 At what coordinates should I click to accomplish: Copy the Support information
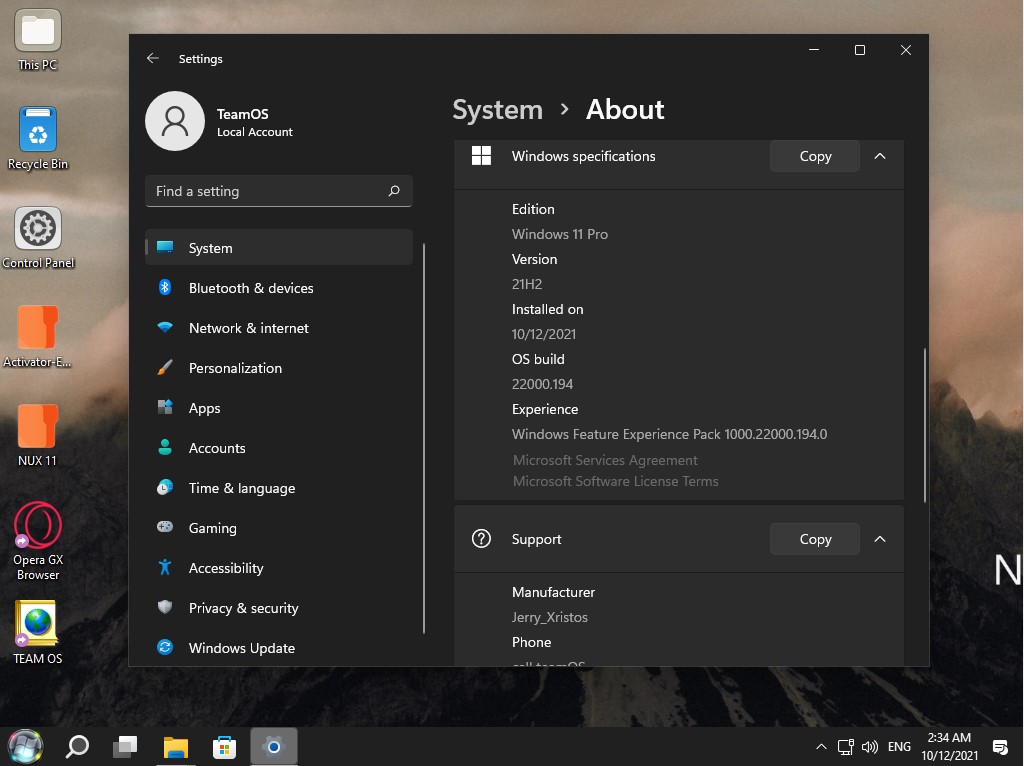click(x=814, y=539)
